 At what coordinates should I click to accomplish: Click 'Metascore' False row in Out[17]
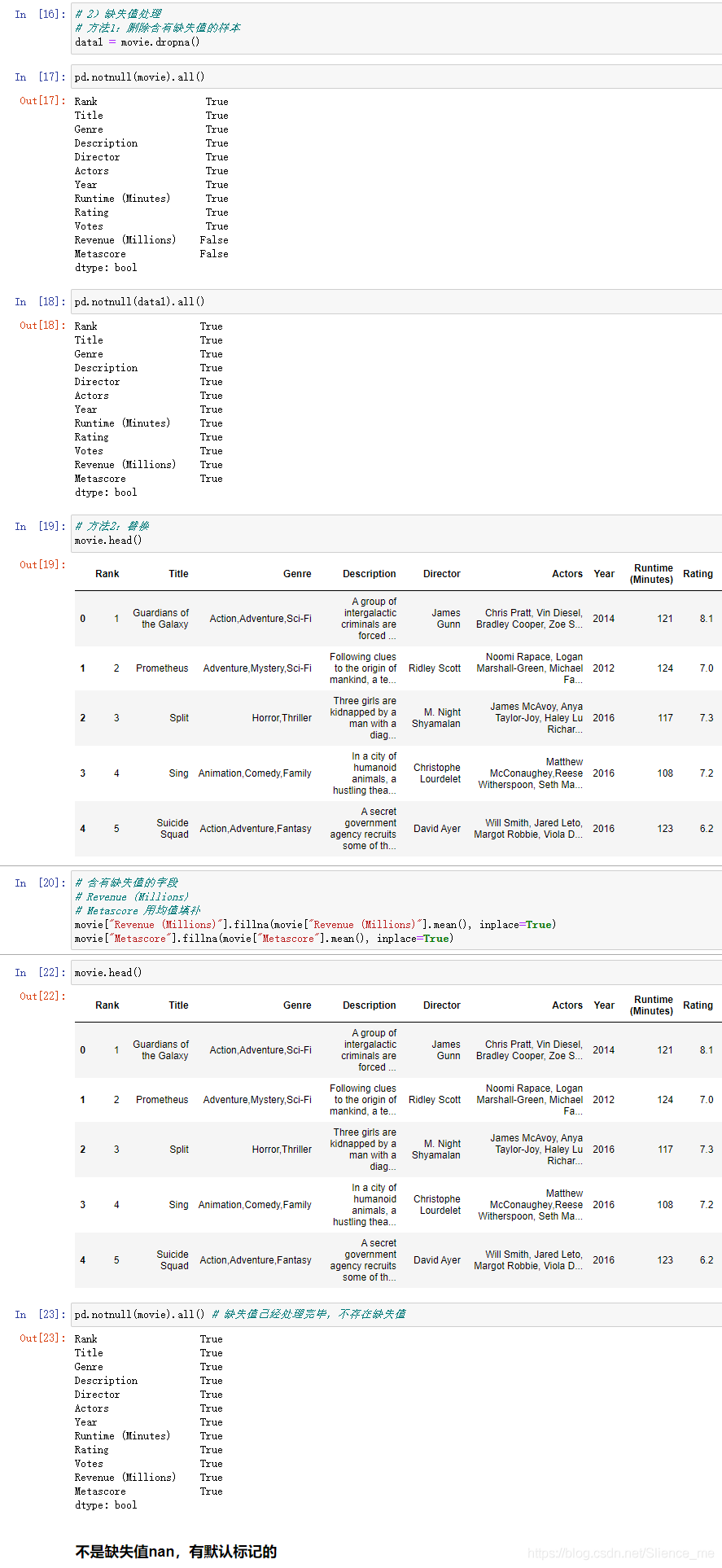click(x=151, y=254)
